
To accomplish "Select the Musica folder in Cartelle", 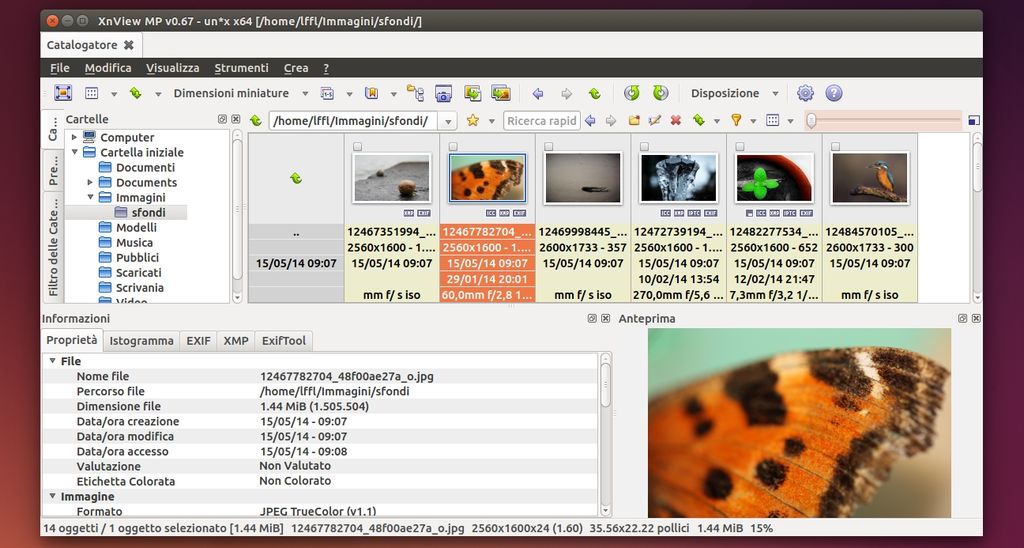I will point(134,242).
